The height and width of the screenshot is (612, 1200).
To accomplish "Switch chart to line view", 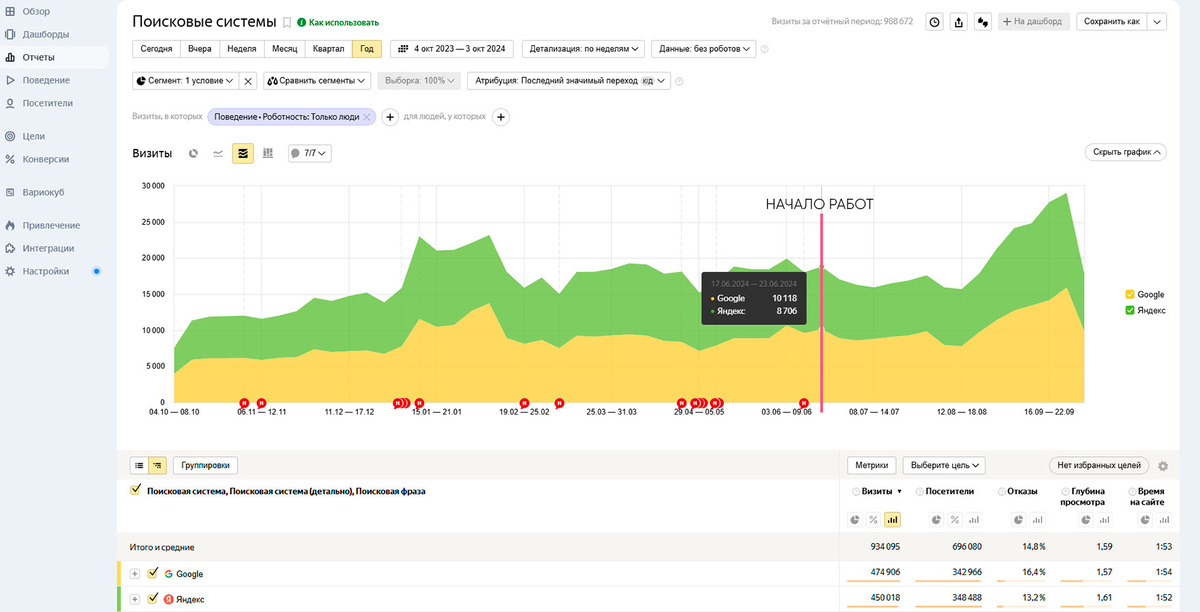I will 218,153.
